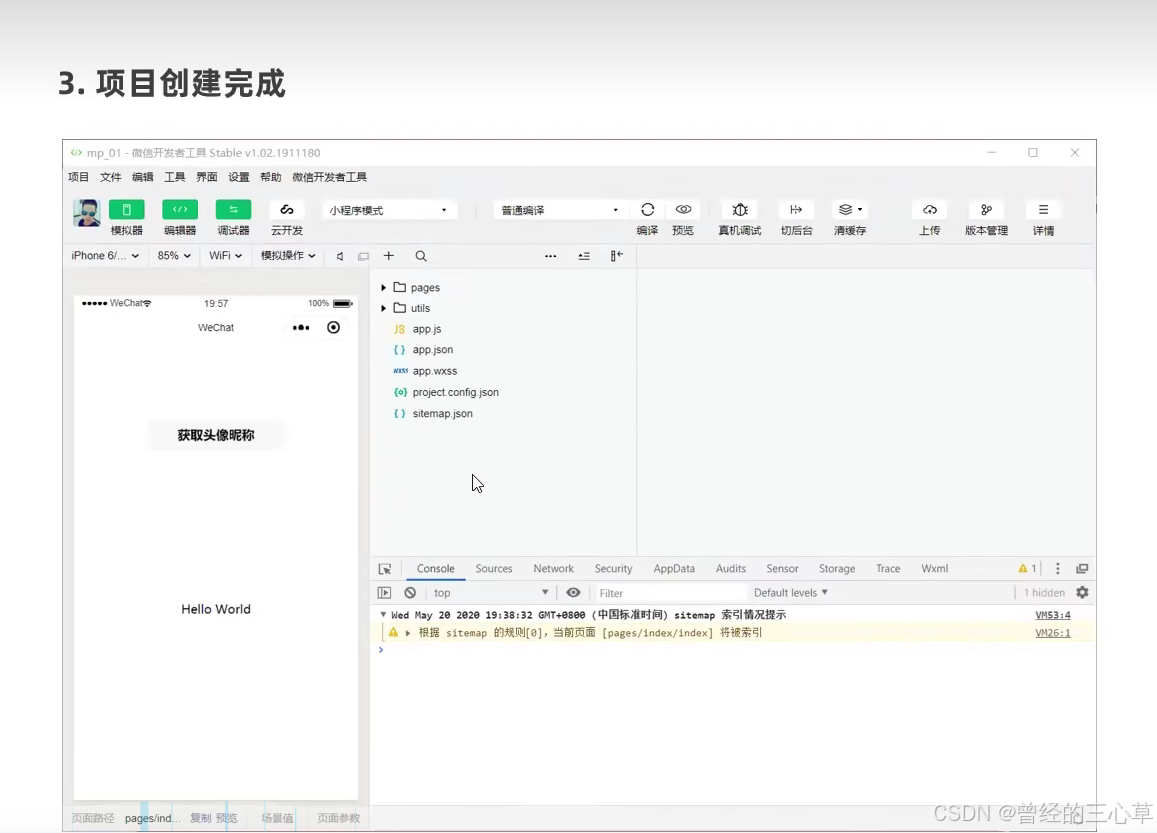Click the search icon in file panel
Image resolution: width=1157 pixels, height=833 pixels.
[x=421, y=256]
